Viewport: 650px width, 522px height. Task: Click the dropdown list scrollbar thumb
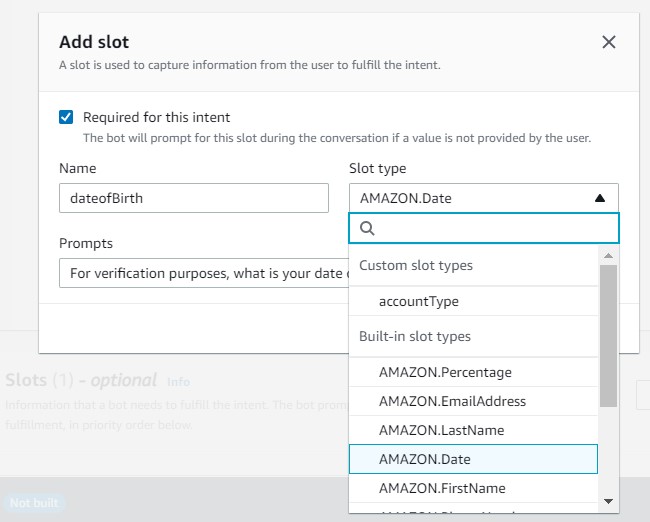click(608, 336)
